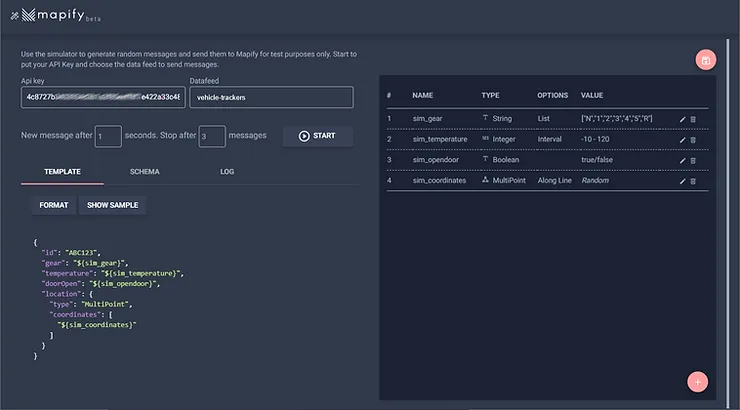Click the "id": "ABC123" template line
Image resolution: width=740 pixels, height=410 pixels.
coord(71,253)
